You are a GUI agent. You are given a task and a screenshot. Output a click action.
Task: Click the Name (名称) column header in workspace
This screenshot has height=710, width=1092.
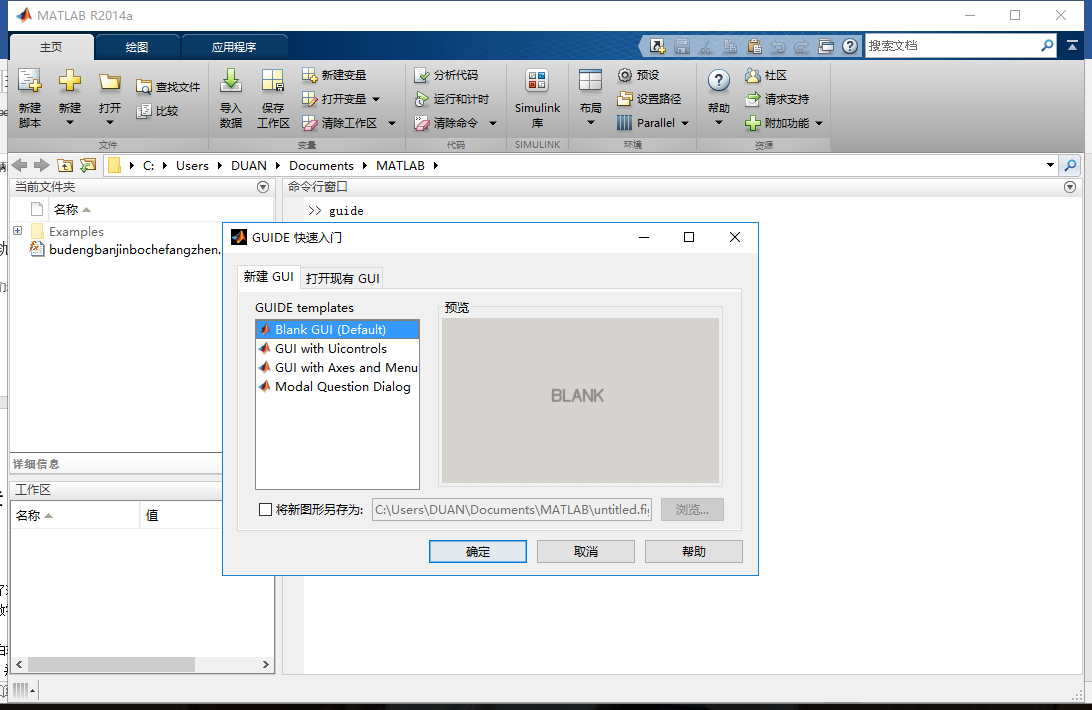point(75,515)
